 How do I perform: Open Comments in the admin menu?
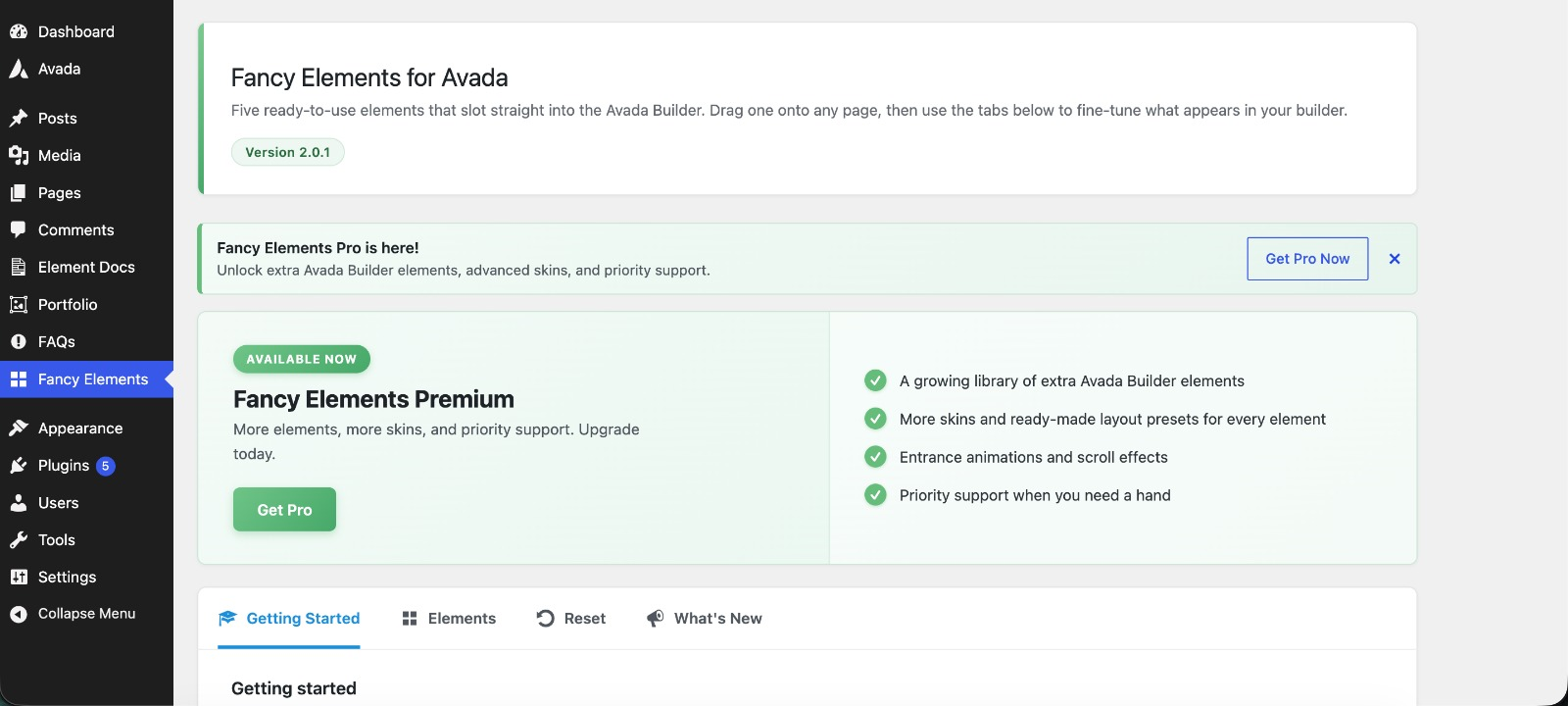(86, 229)
